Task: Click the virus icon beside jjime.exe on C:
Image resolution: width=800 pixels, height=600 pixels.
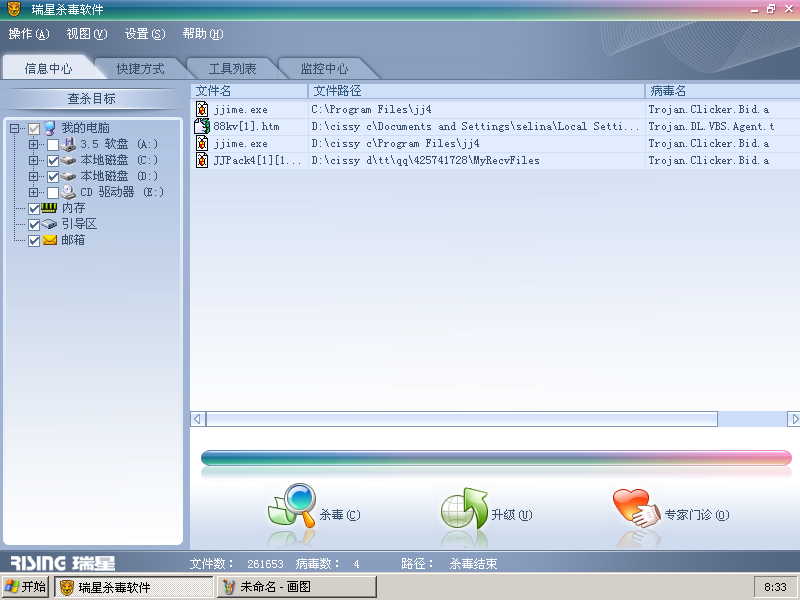Action: coord(202,109)
